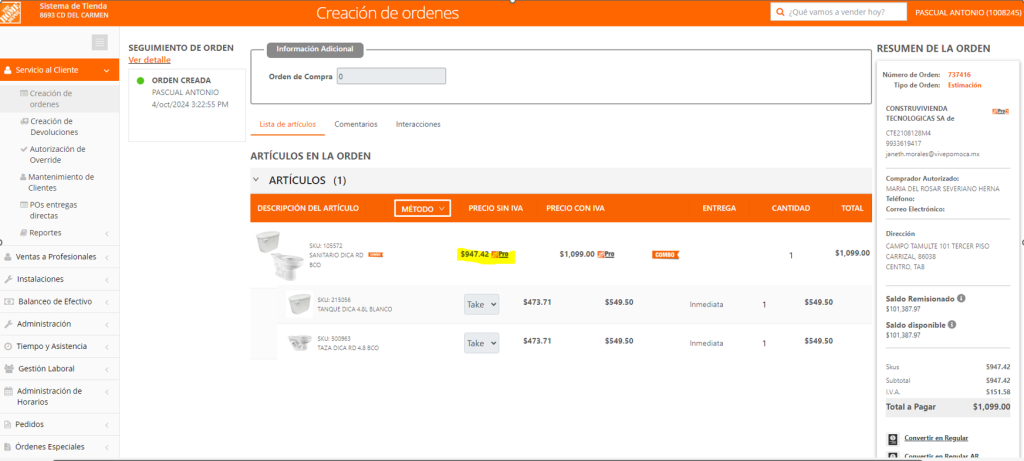Open Creación de Devoluciones menu item

pos(54,127)
